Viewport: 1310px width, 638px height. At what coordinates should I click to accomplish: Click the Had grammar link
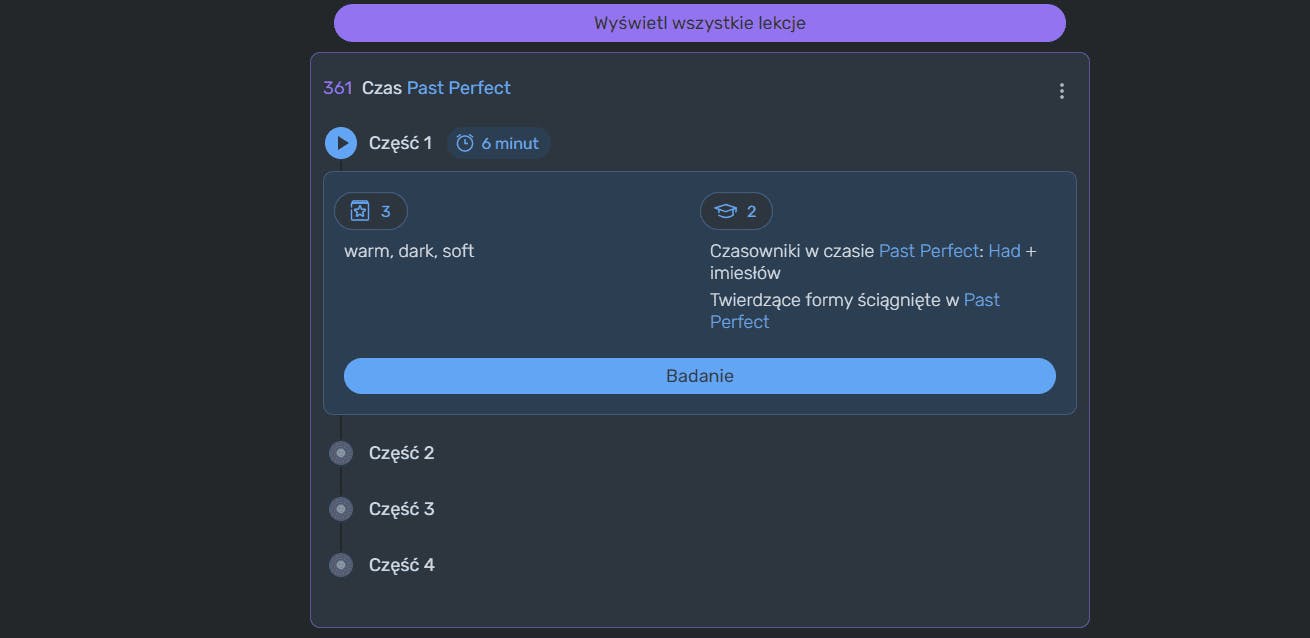click(1004, 251)
